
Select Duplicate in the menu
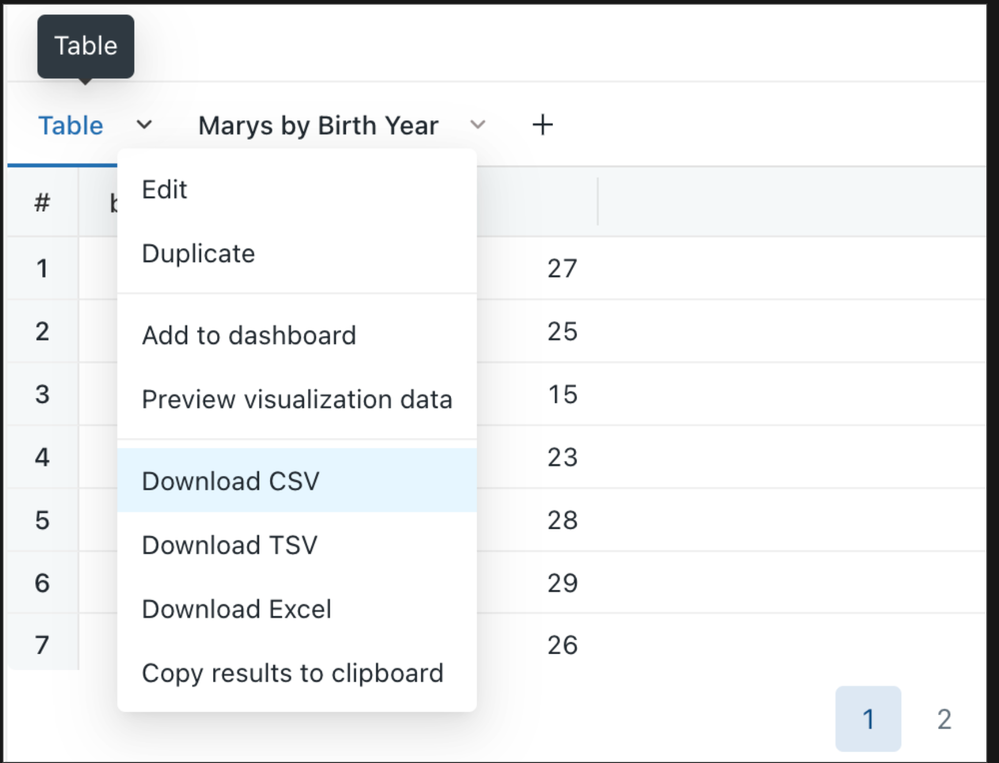198,254
